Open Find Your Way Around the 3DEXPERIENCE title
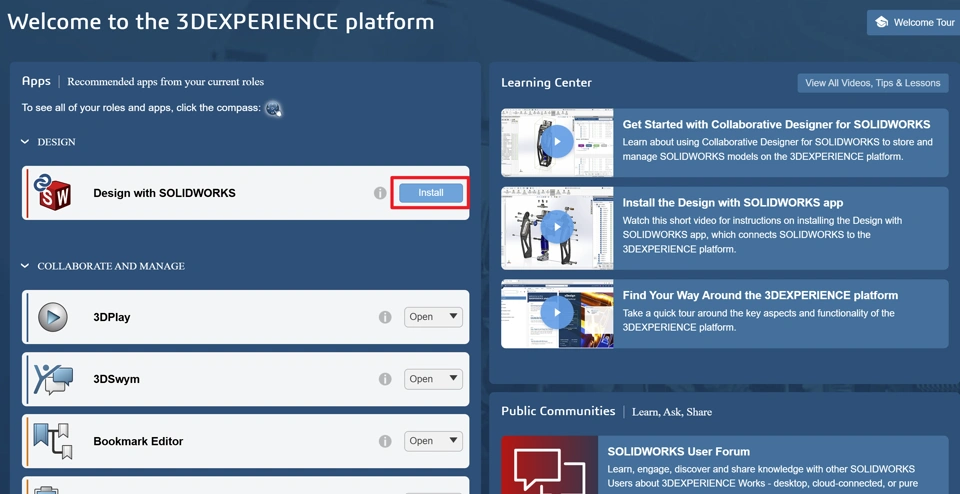 [760, 295]
